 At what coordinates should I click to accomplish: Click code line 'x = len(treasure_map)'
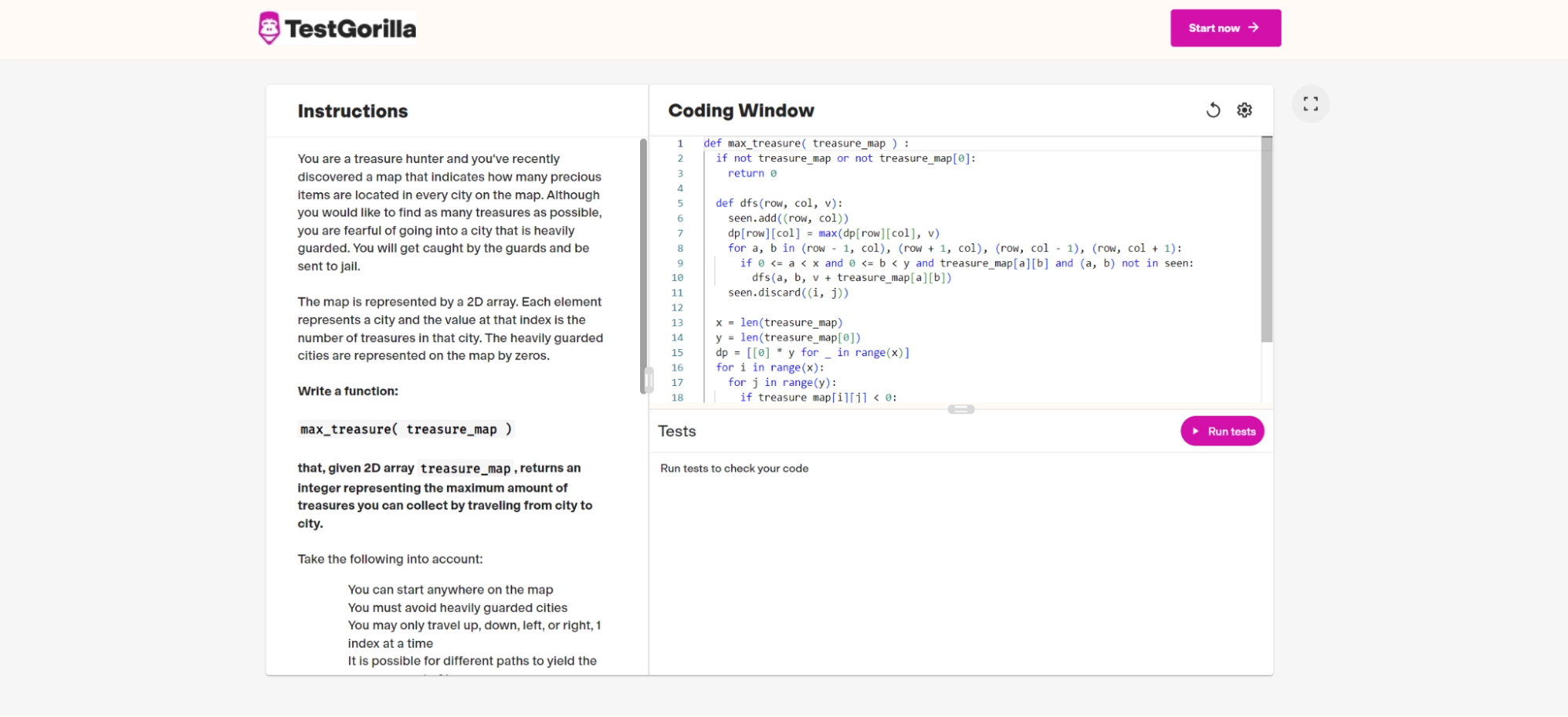coord(779,322)
